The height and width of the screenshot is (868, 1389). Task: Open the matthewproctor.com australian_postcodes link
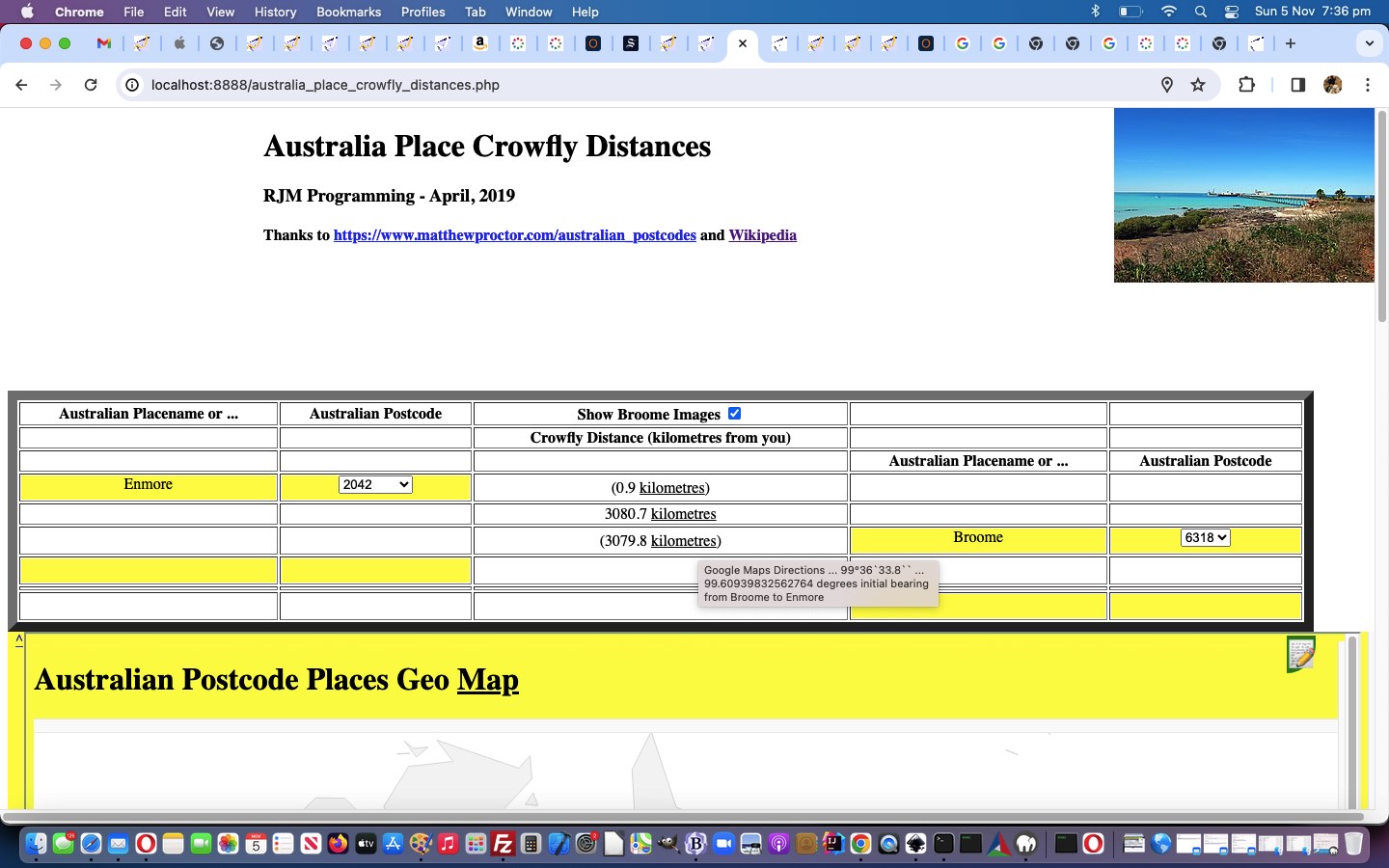click(514, 235)
